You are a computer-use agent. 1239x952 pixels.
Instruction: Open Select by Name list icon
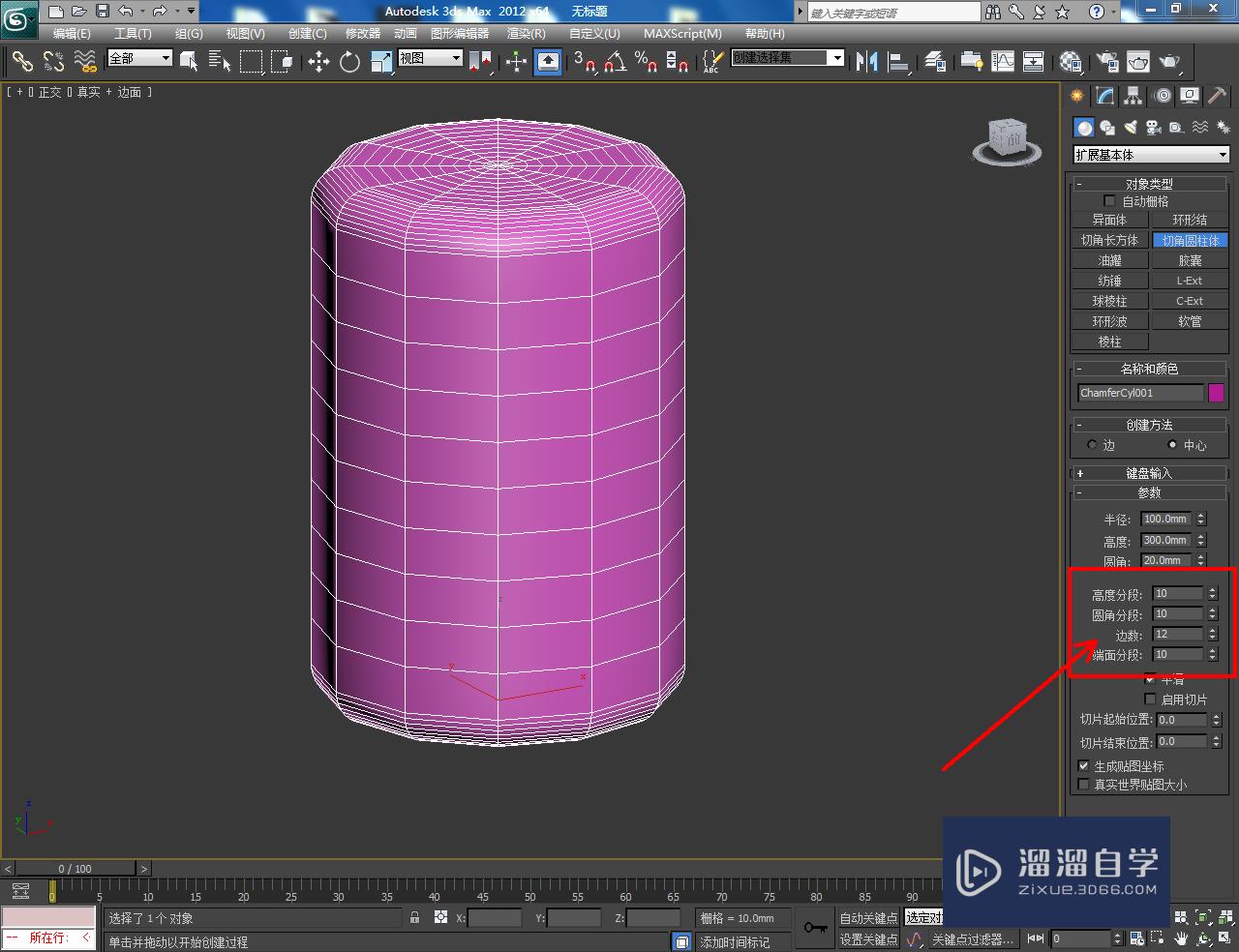[220, 62]
